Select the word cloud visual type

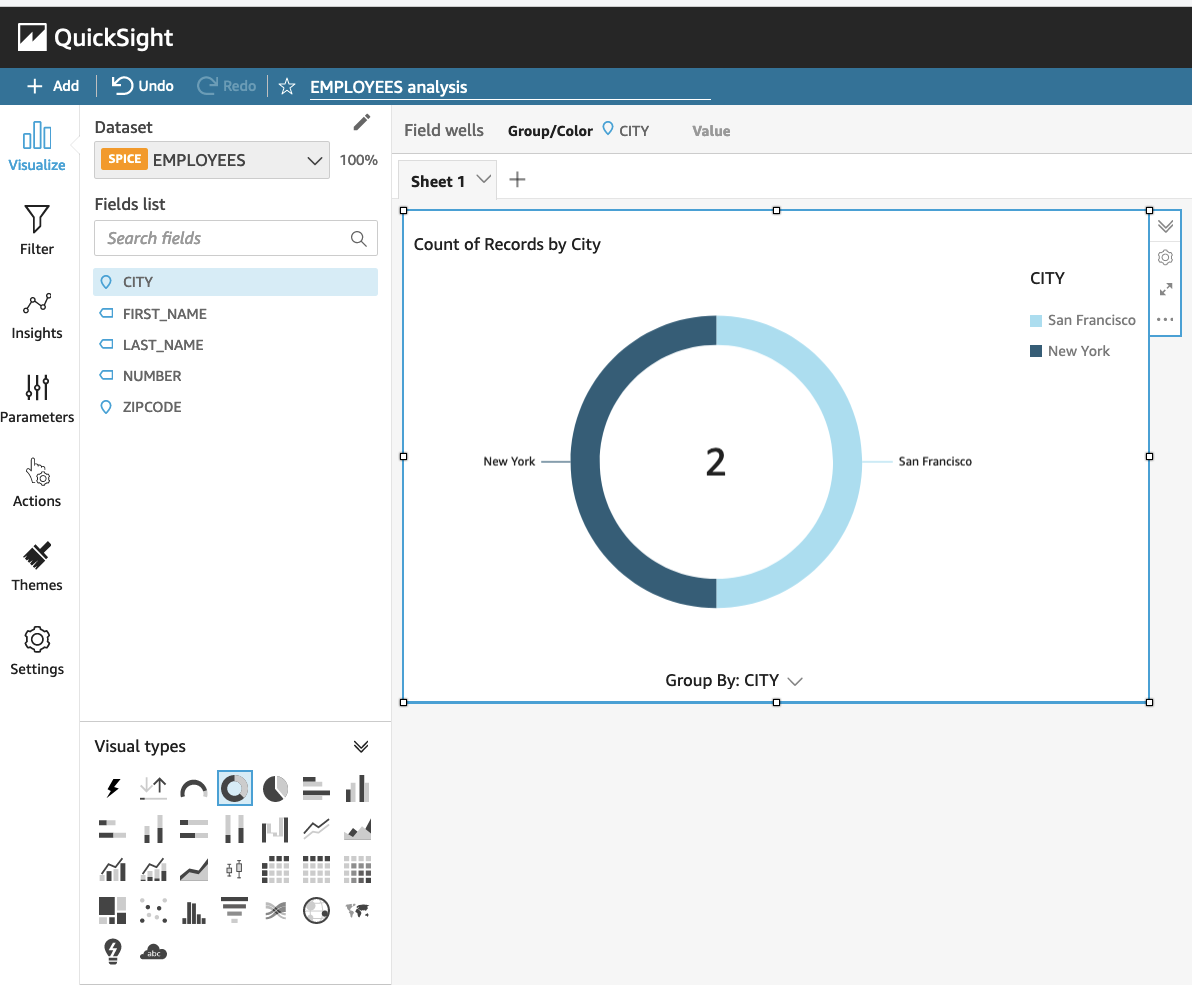[154, 952]
